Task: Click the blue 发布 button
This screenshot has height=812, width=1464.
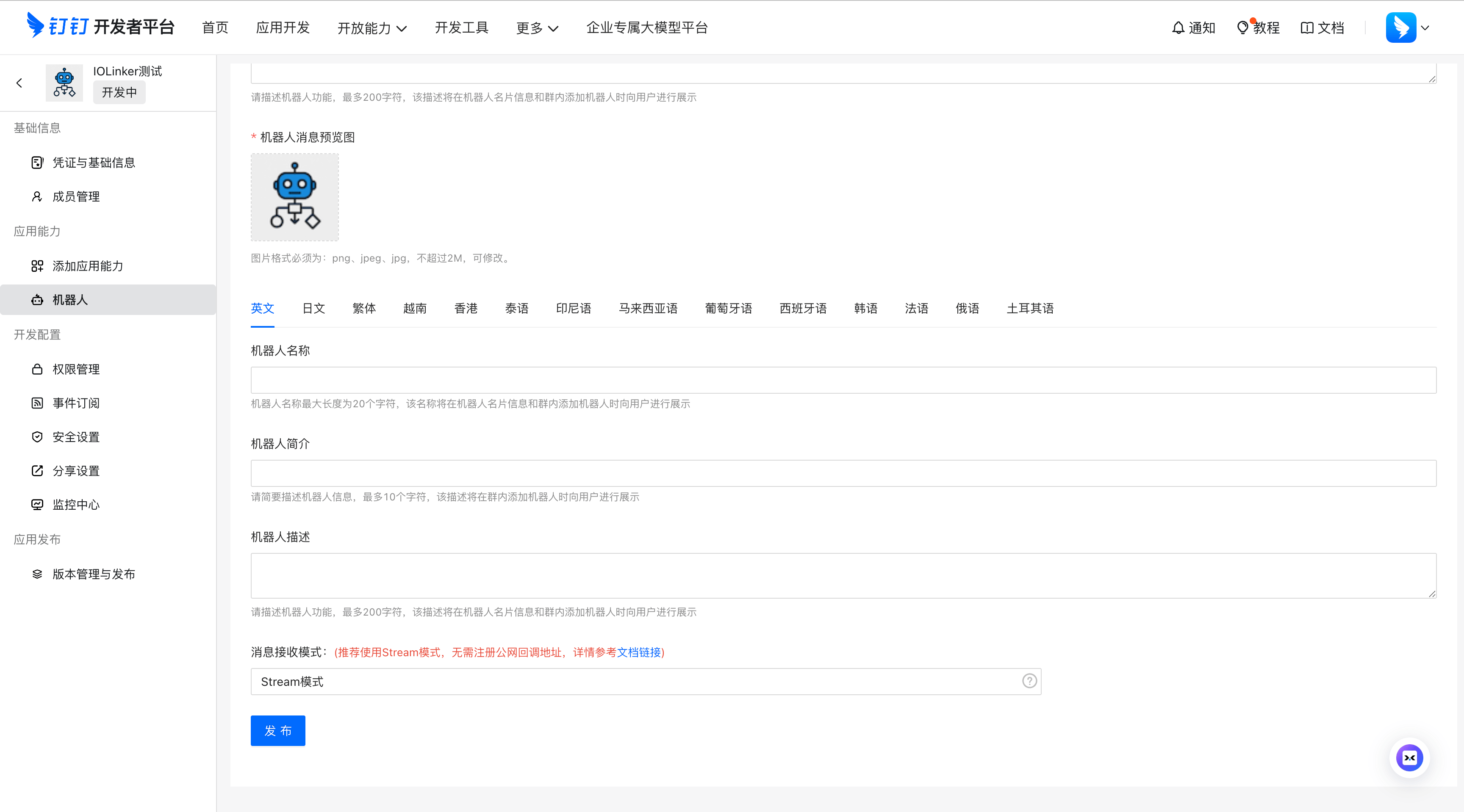Action: click(x=278, y=730)
